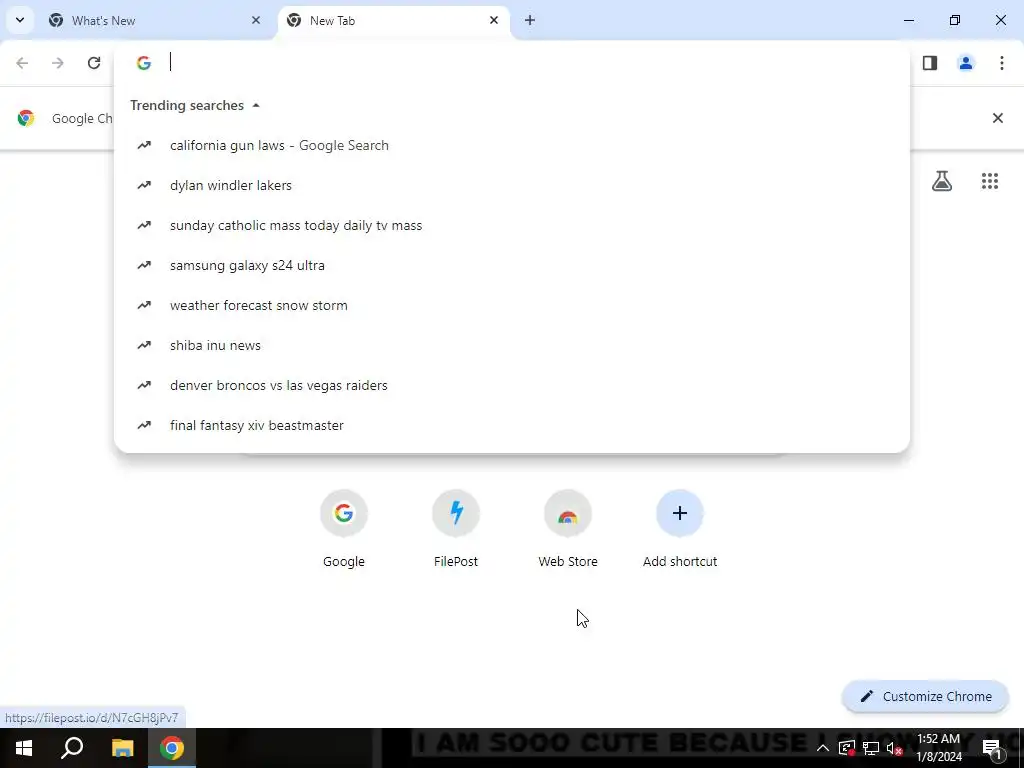Open the Google shortcut tile
The height and width of the screenshot is (768, 1024).
pos(344,529)
